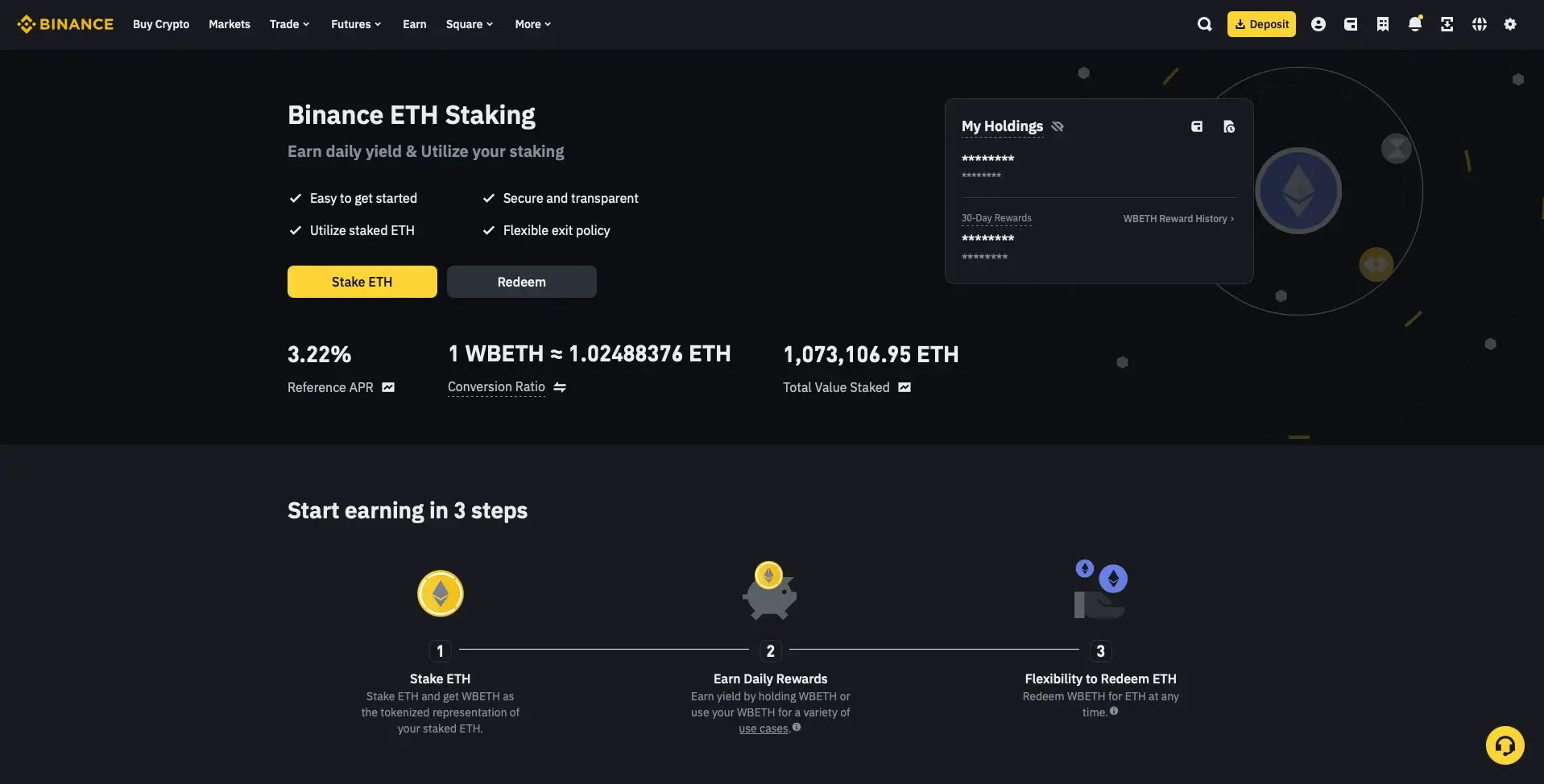This screenshot has height=784, width=1544.
Task: Click the Conversion Ratio label
Action: click(x=496, y=387)
